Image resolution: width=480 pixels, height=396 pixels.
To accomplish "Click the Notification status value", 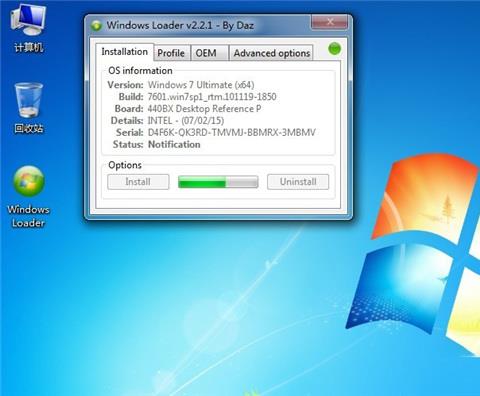I will tap(174, 144).
